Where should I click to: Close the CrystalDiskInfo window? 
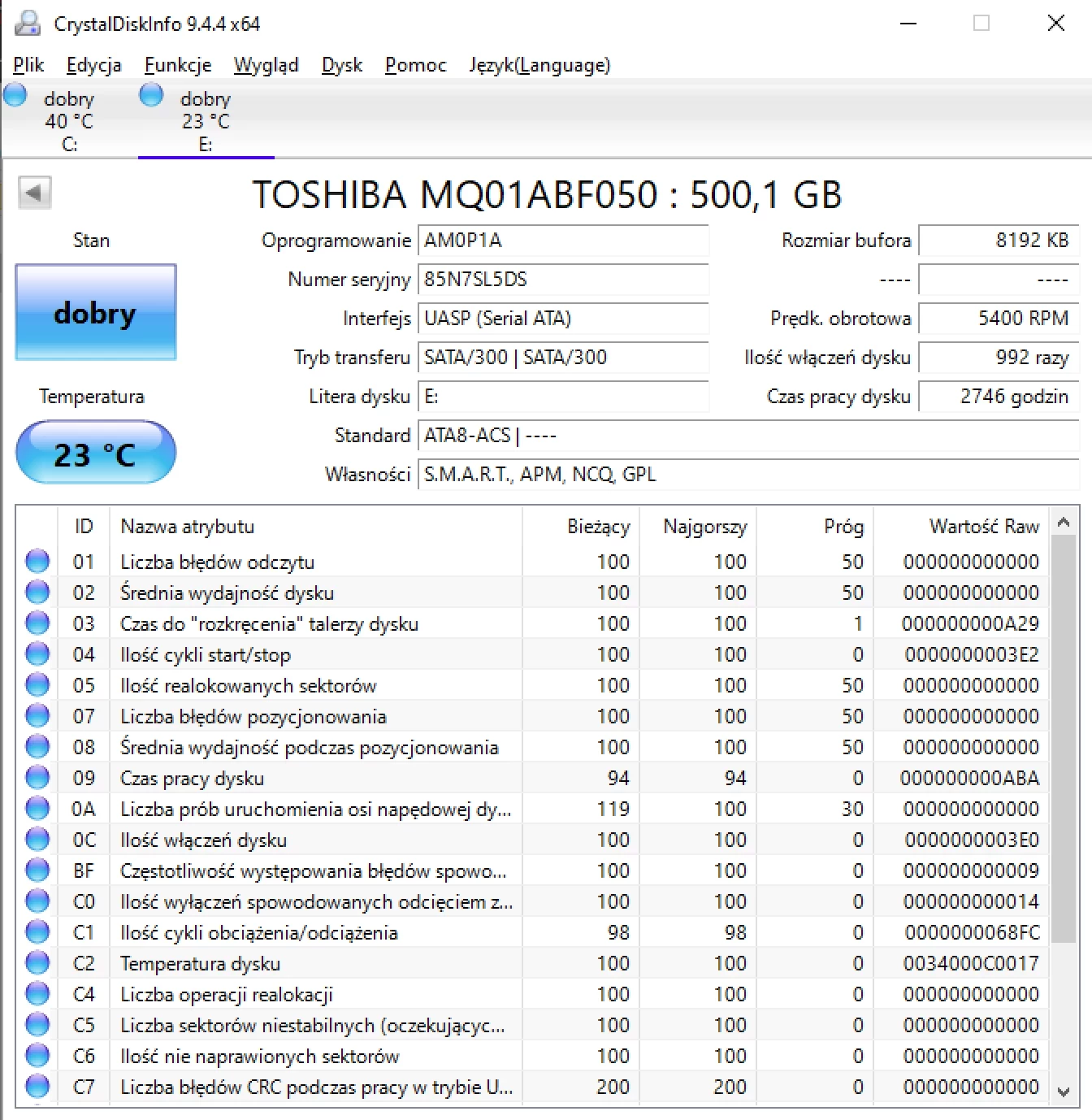[x=1055, y=23]
